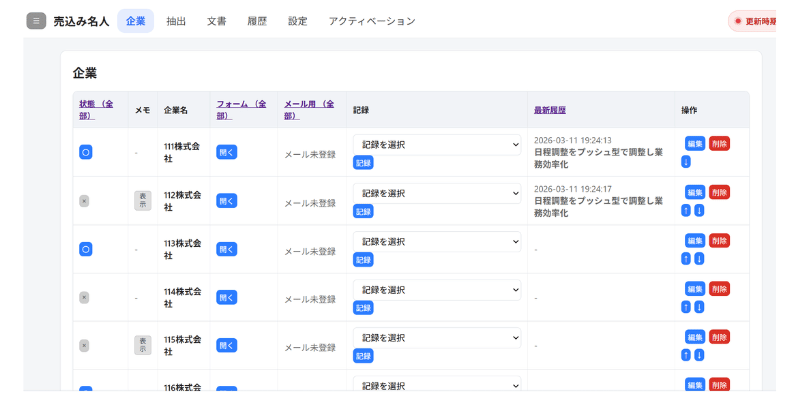Open 記録を選択 dropdown in 113株式会社 row
800x400 pixels.
[437, 242]
